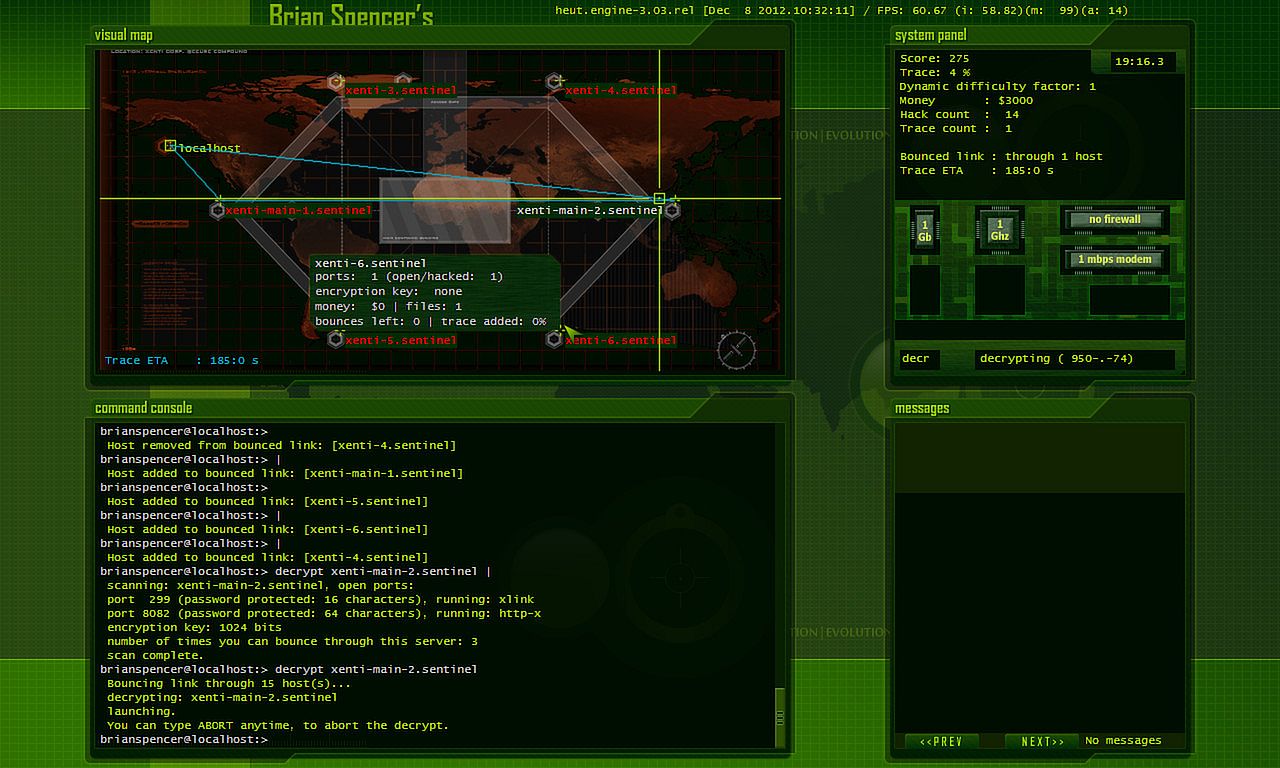Screen dimensions: 1280x768
Task: Click the blue Trace ETA text on map
Action: pos(182,361)
